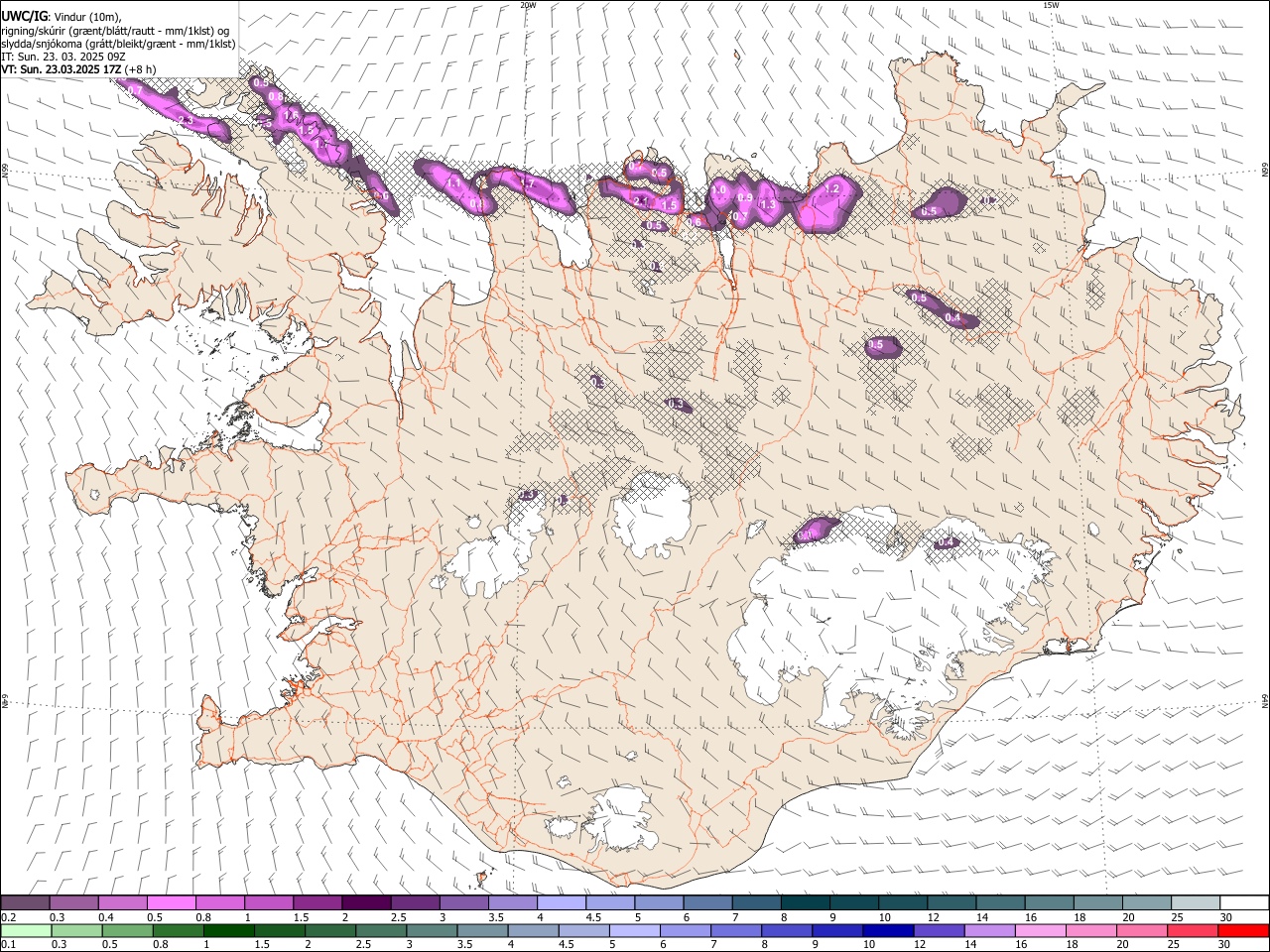Pick the lightest green swatch after 0.1
Image resolution: width=1270 pixels, height=952 pixels.
[x=26, y=930]
